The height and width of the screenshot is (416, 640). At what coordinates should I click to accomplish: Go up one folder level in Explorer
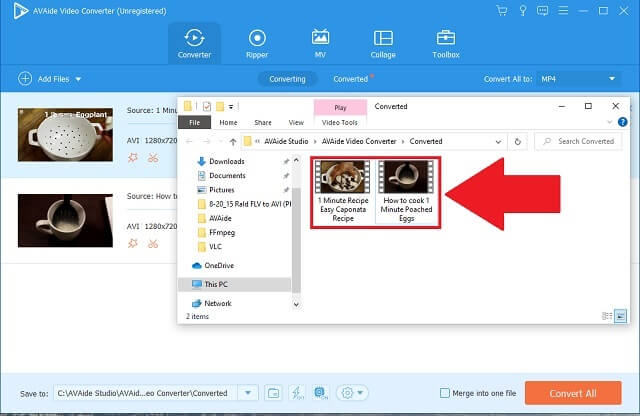tap(232, 141)
